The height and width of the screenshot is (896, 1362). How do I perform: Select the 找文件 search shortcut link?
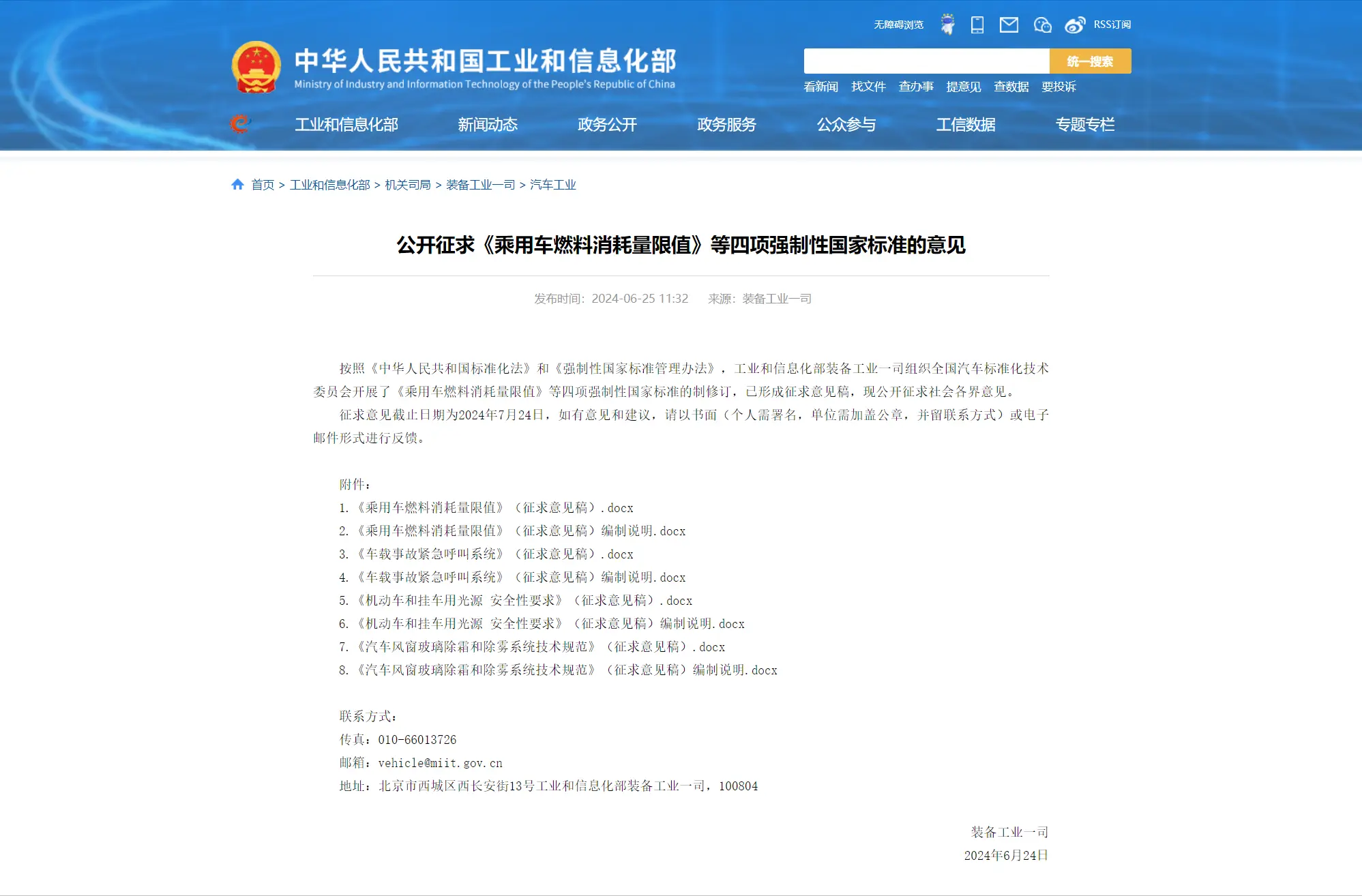coord(868,87)
